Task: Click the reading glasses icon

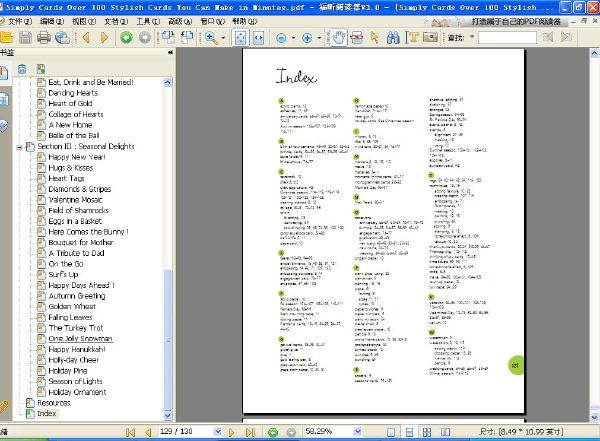Action: coord(357,38)
